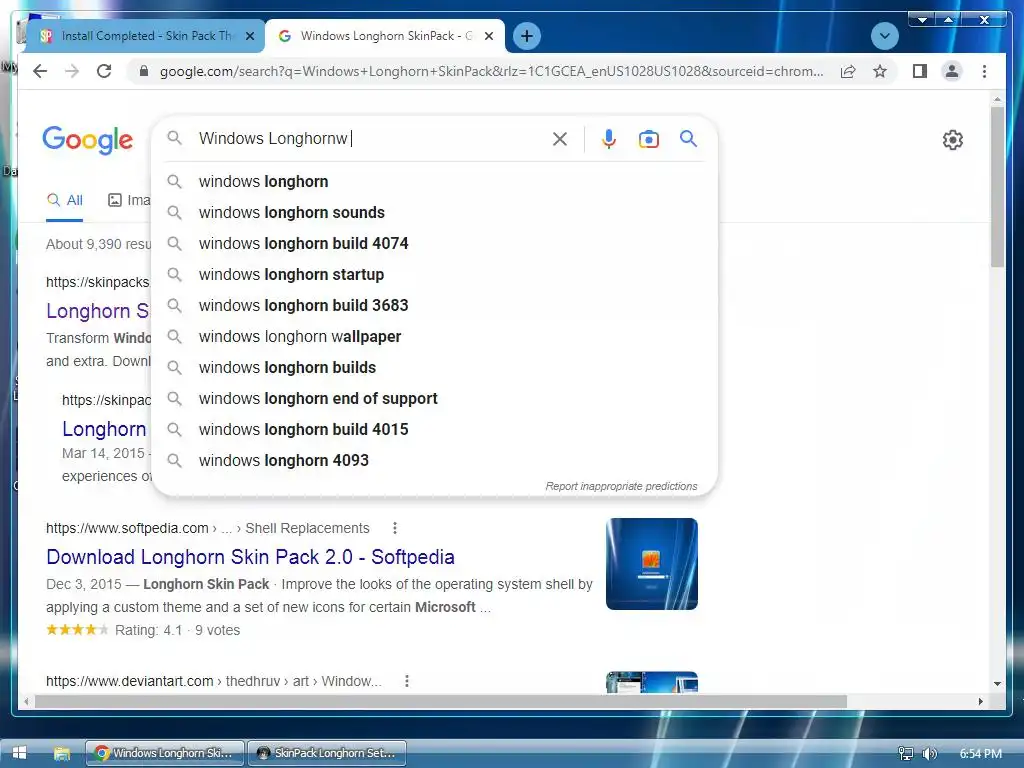Pick suggestion 'windows longhorn build 3683'
This screenshot has width=1024, height=768.
434,306
